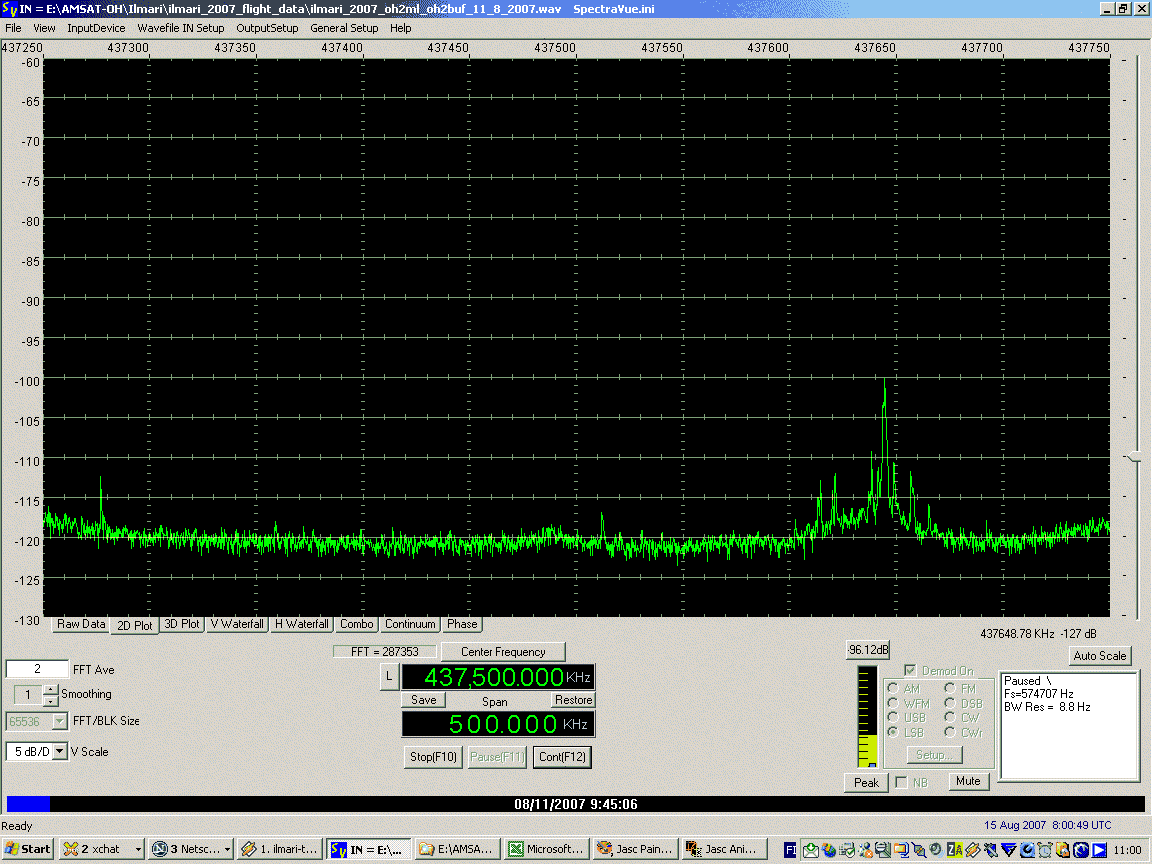Click the Auto Scale button

1100,656
